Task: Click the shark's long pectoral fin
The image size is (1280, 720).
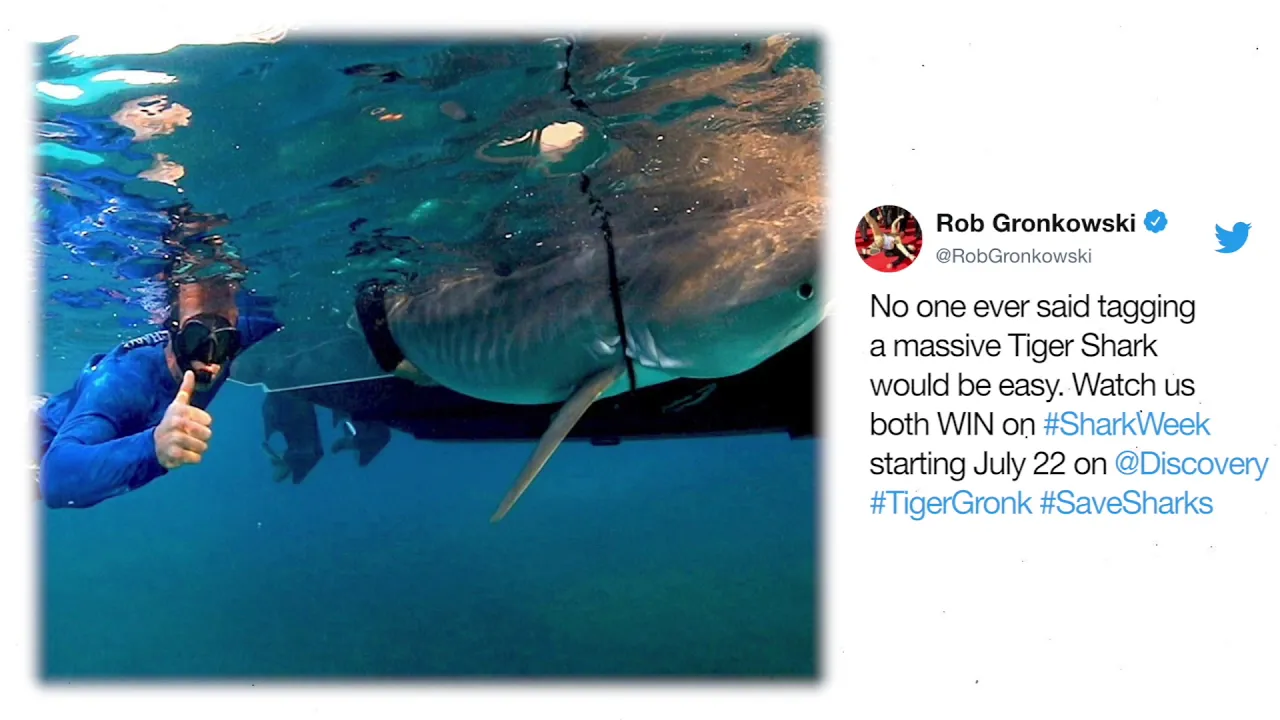Action: (557, 442)
